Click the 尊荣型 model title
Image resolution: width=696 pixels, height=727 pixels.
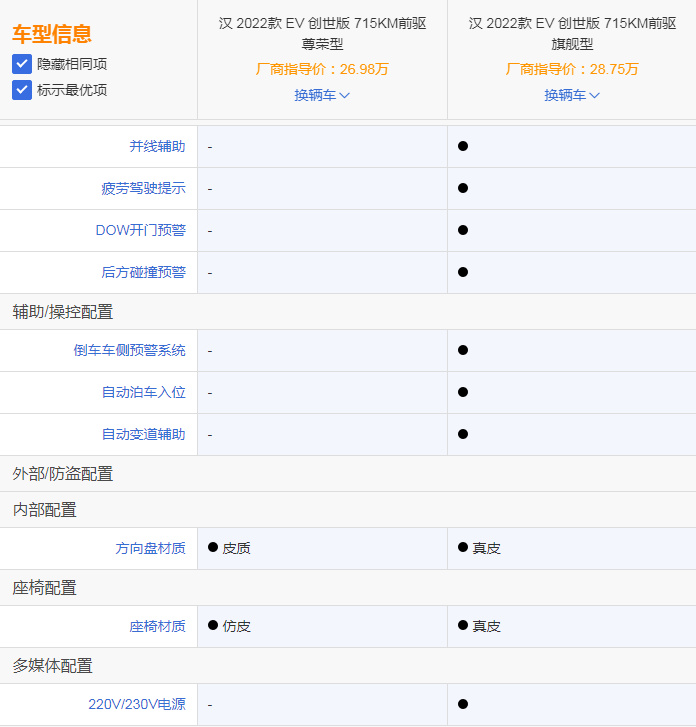coord(322,33)
